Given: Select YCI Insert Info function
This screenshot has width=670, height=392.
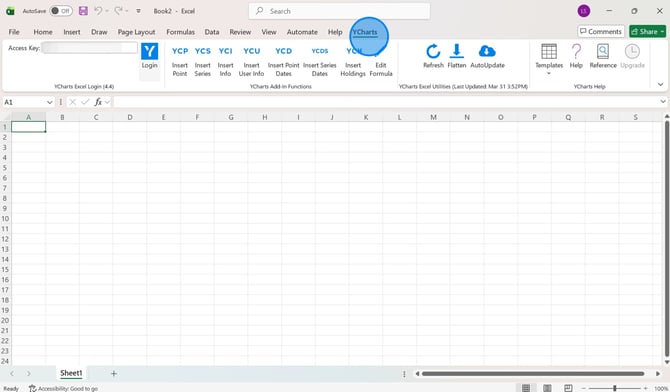Looking at the screenshot, I should click(225, 62).
